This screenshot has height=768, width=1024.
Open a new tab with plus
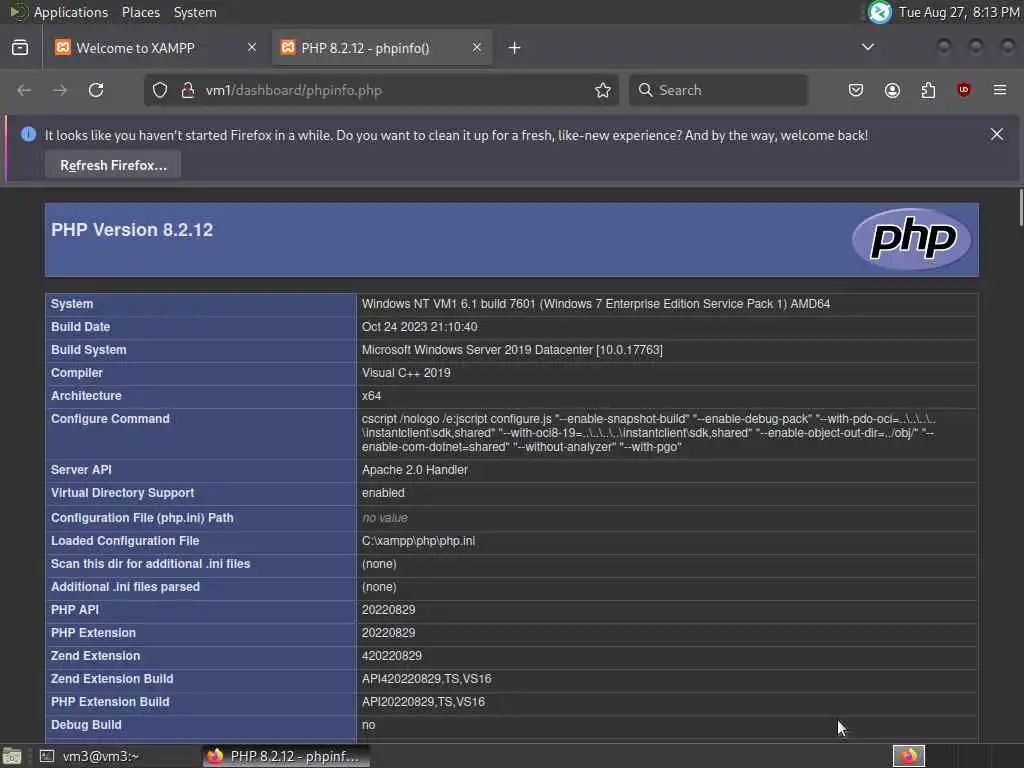[515, 48]
